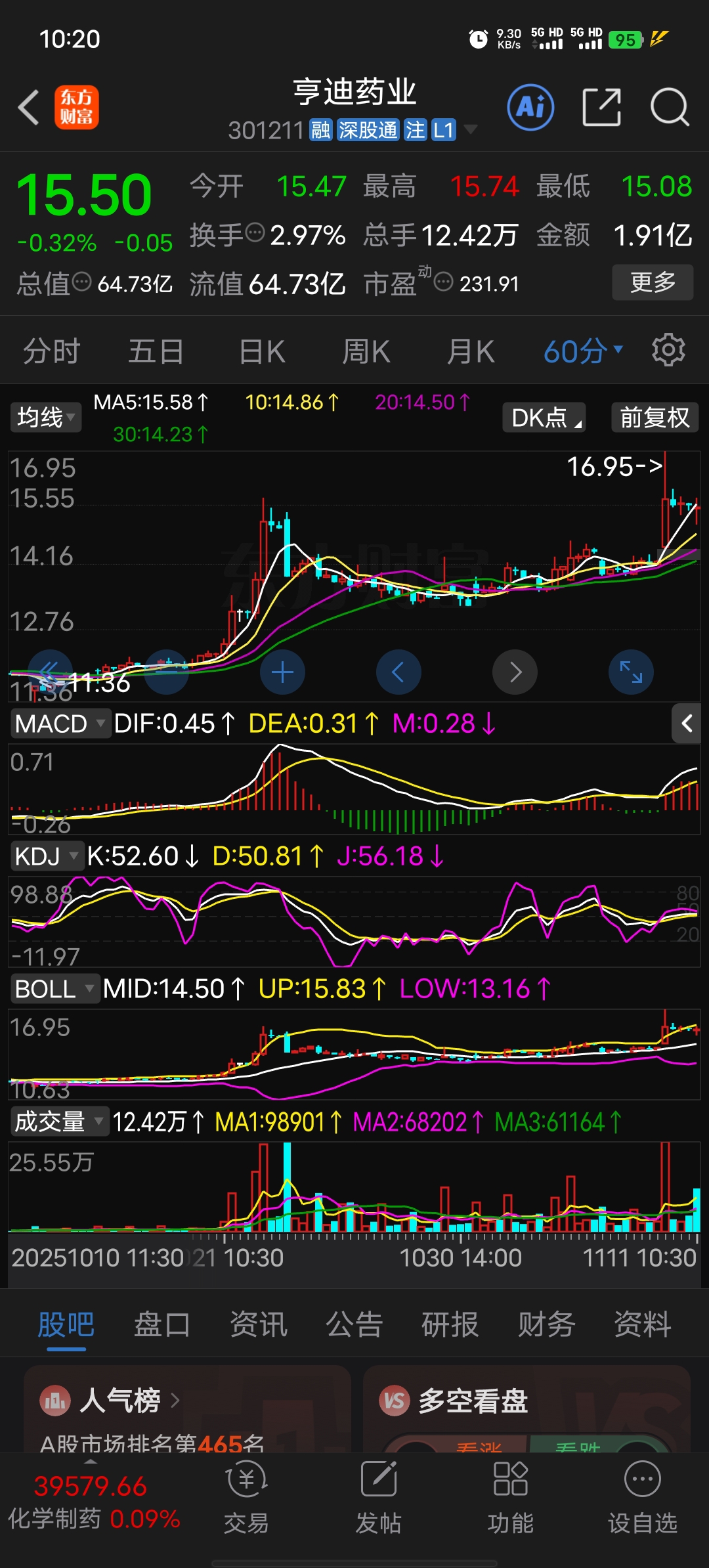709x1568 pixels.
Task: Tap K:52.60 KDJ value
Action: point(143,856)
